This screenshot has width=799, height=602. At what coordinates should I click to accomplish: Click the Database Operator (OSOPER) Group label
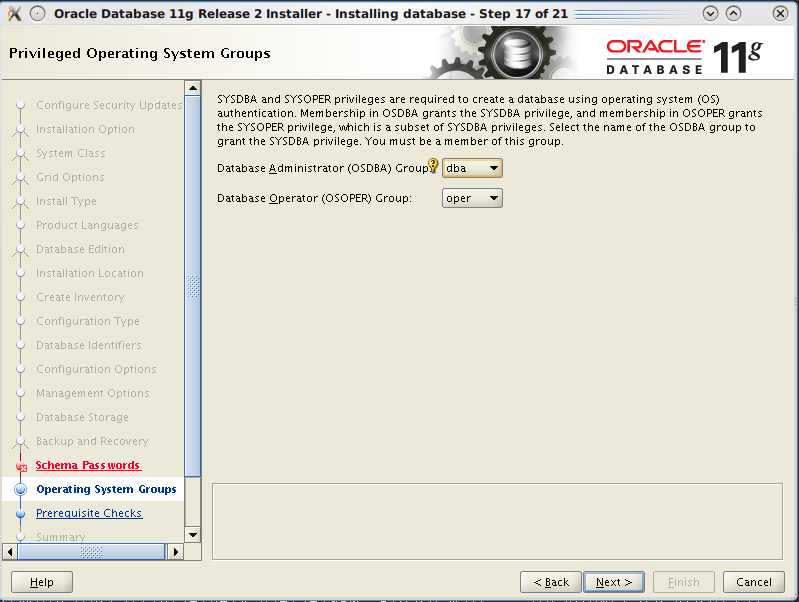pyautogui.click(x=314, y=198)
